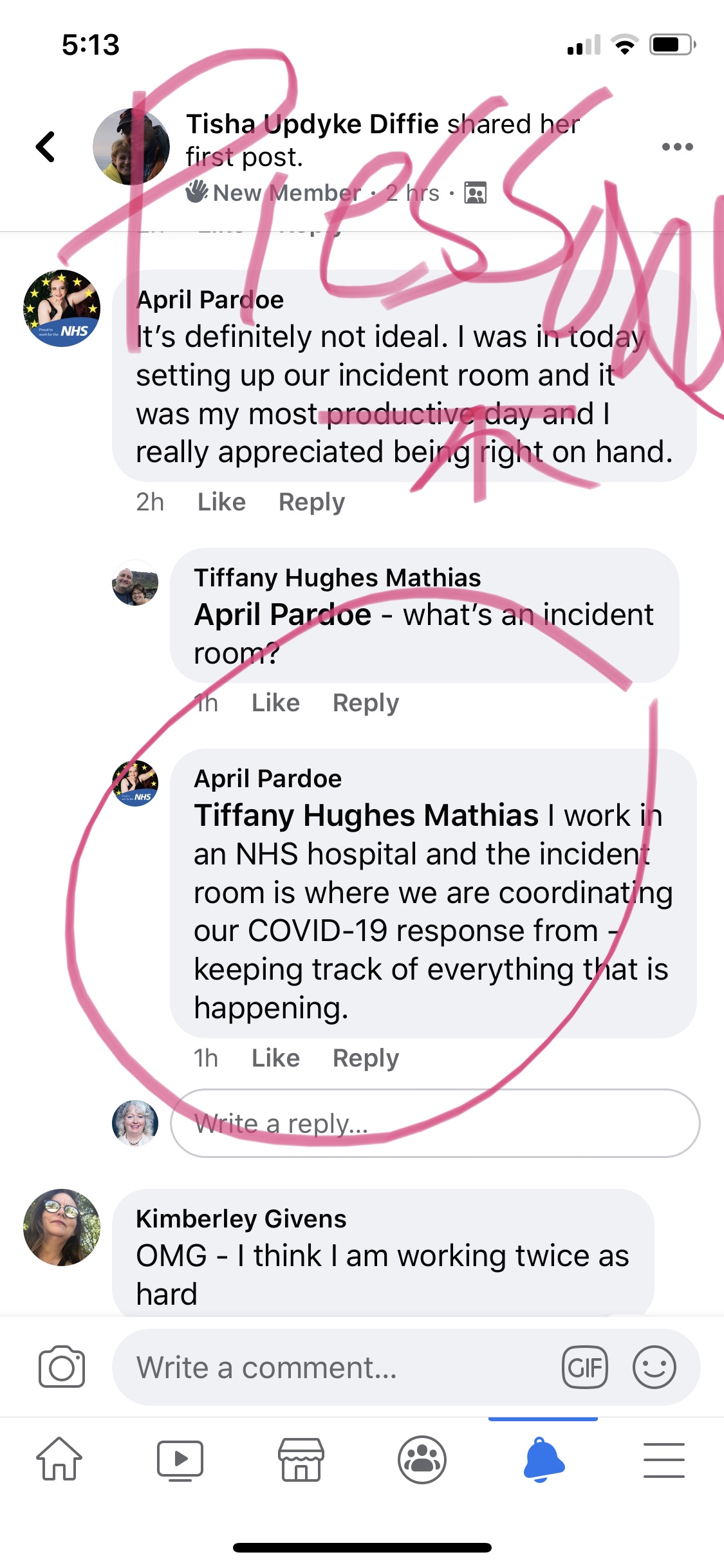Open Tisha Updyke Diffie's profile link

312,124
